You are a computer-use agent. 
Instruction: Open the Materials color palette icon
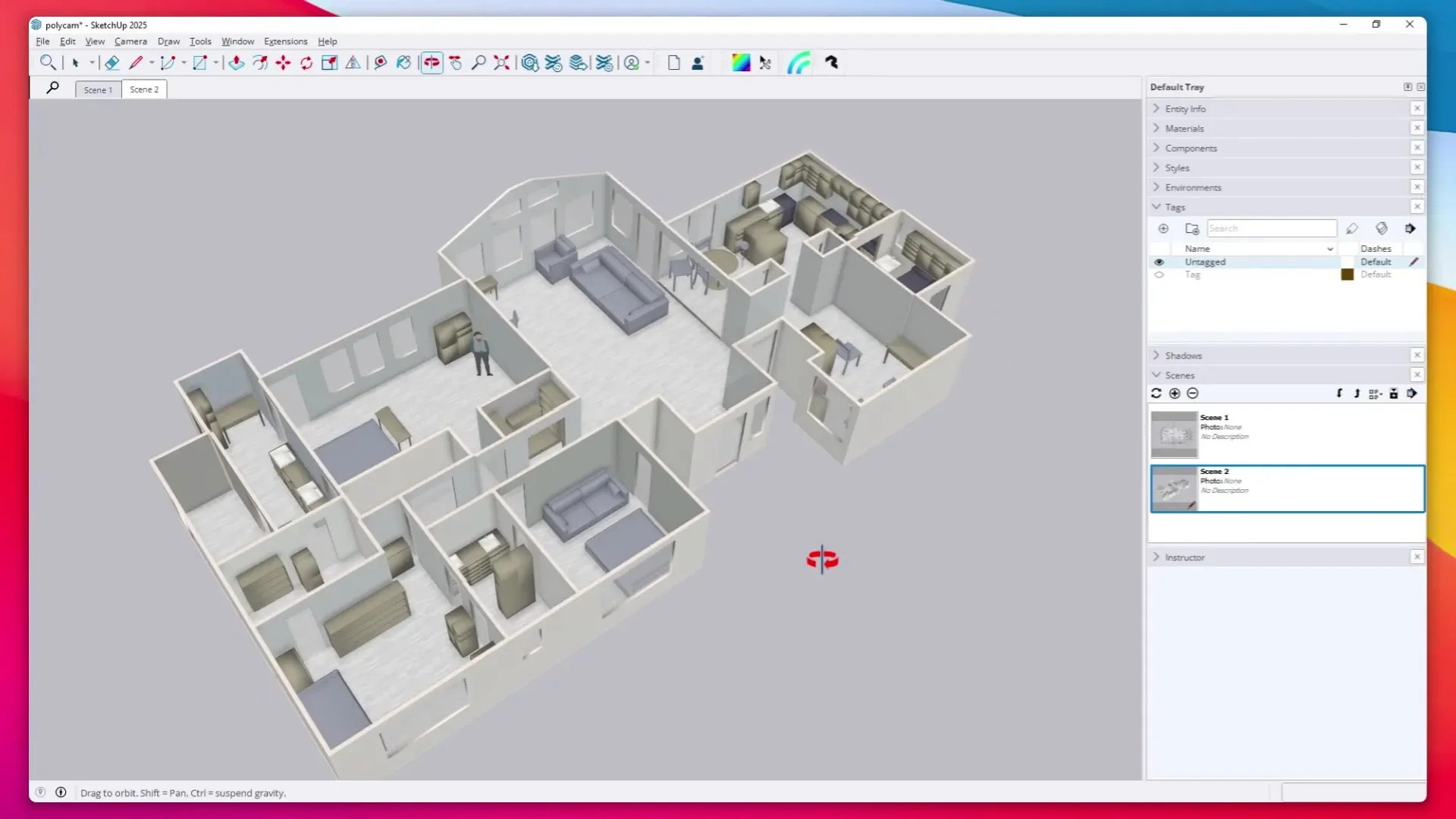pyautogui.click(x=741, y=62)
